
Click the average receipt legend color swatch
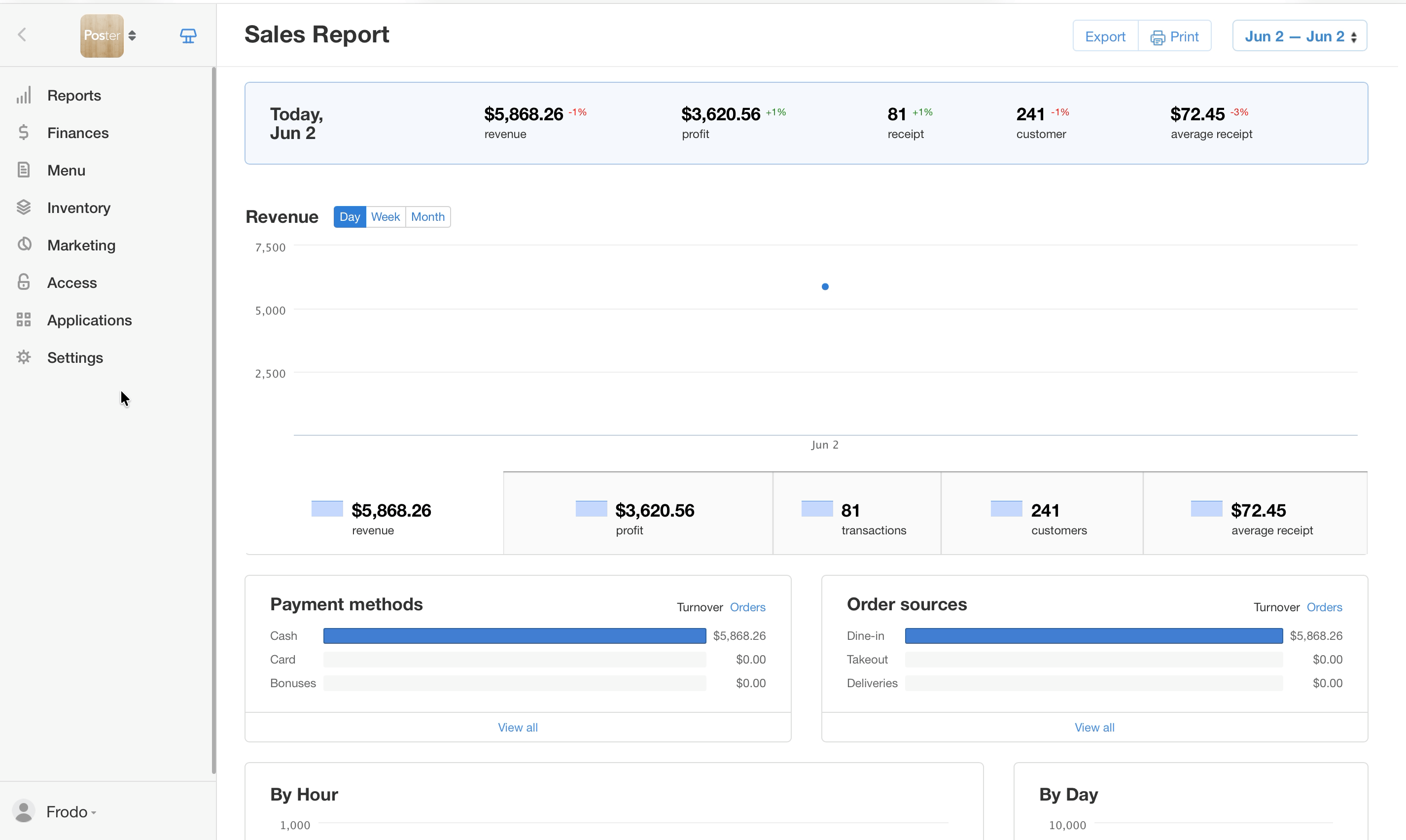tap(1207, 508)
